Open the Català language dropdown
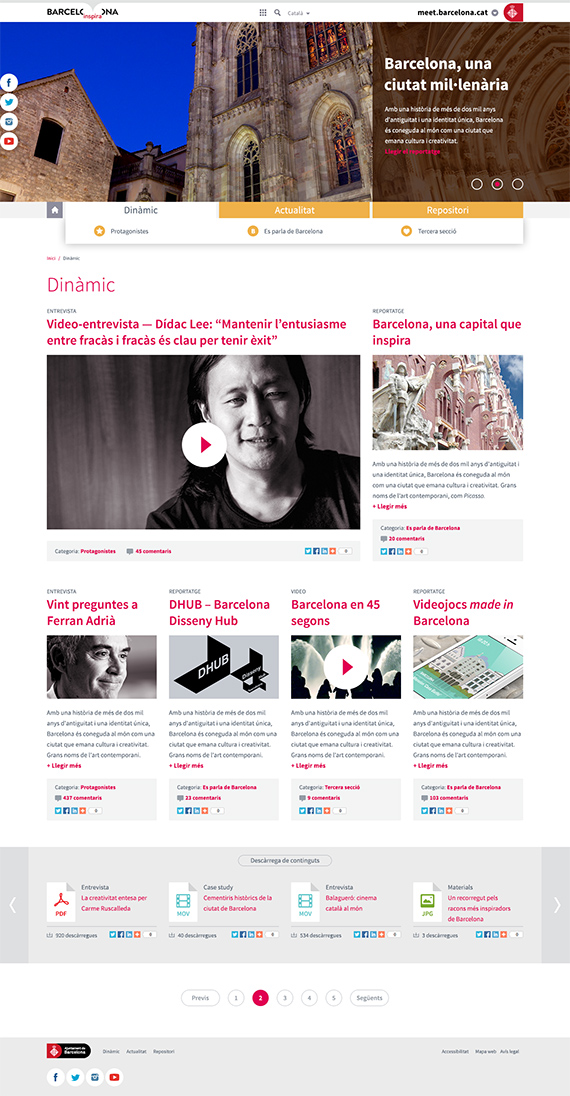 point(299,13)
